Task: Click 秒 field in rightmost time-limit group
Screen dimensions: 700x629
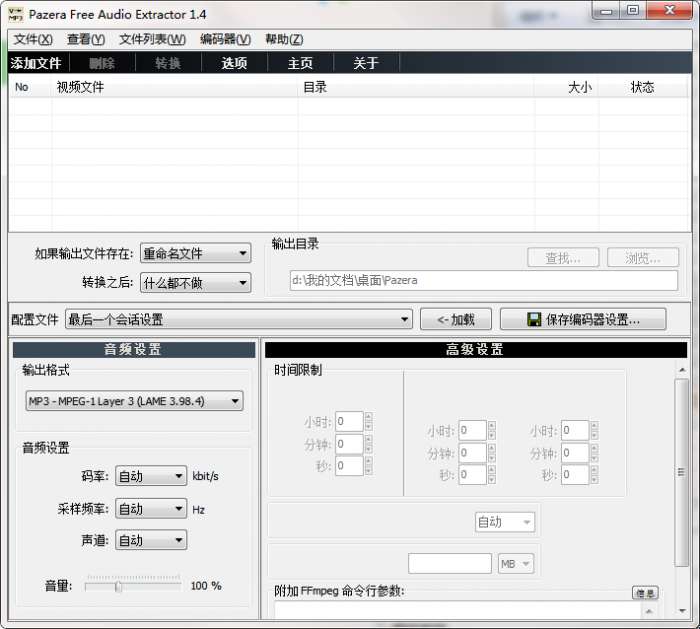Action: [x=575, y=474]
